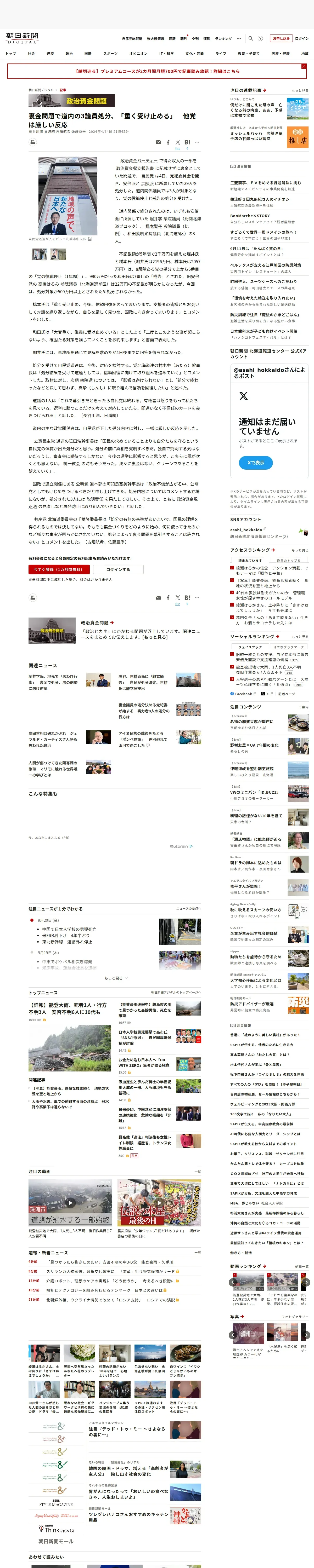The height and width of the screenshot is (1568, 314).
Task: Open 【詳報】能登大雨 top news headline
Action: (68, 1008)
